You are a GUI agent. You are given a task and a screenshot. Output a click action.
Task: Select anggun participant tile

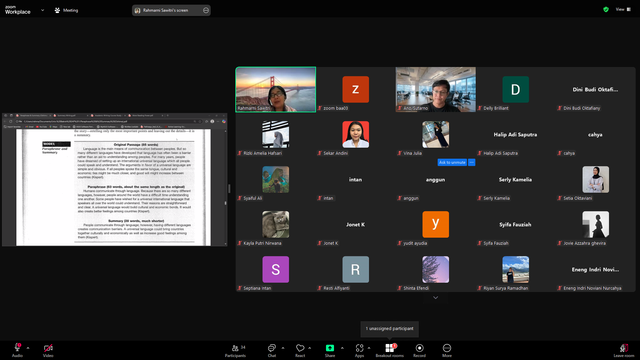pos(436,180)
